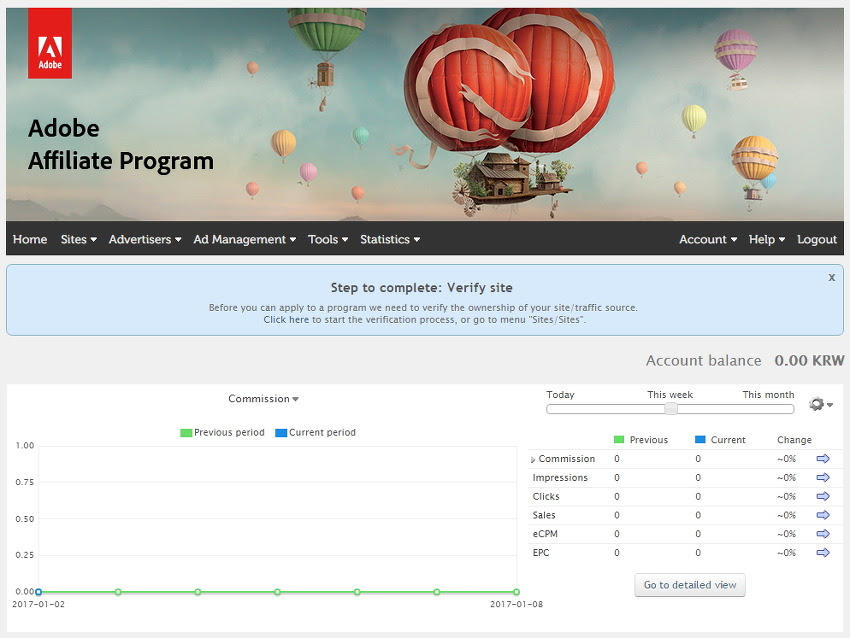Click the arrow icon in the Impressions row
The height and width of the screenshot is (638, 850).
coord(823,478)
